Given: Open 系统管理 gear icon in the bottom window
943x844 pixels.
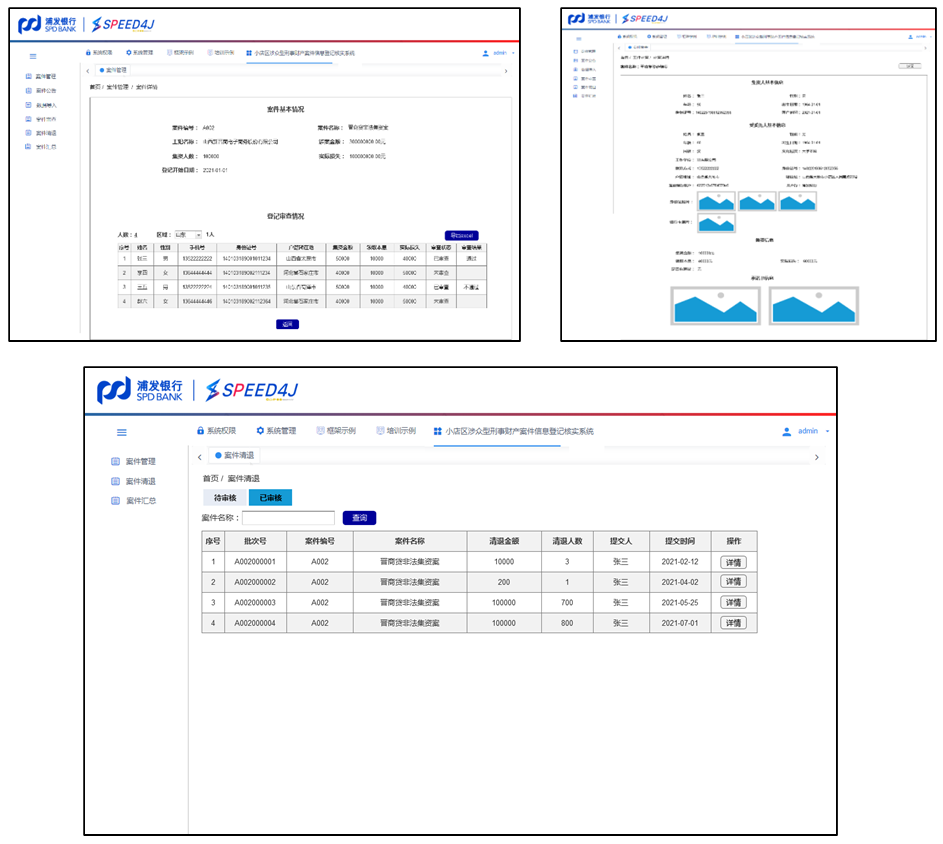Looking at the screenshot, I should coord(260,431).
